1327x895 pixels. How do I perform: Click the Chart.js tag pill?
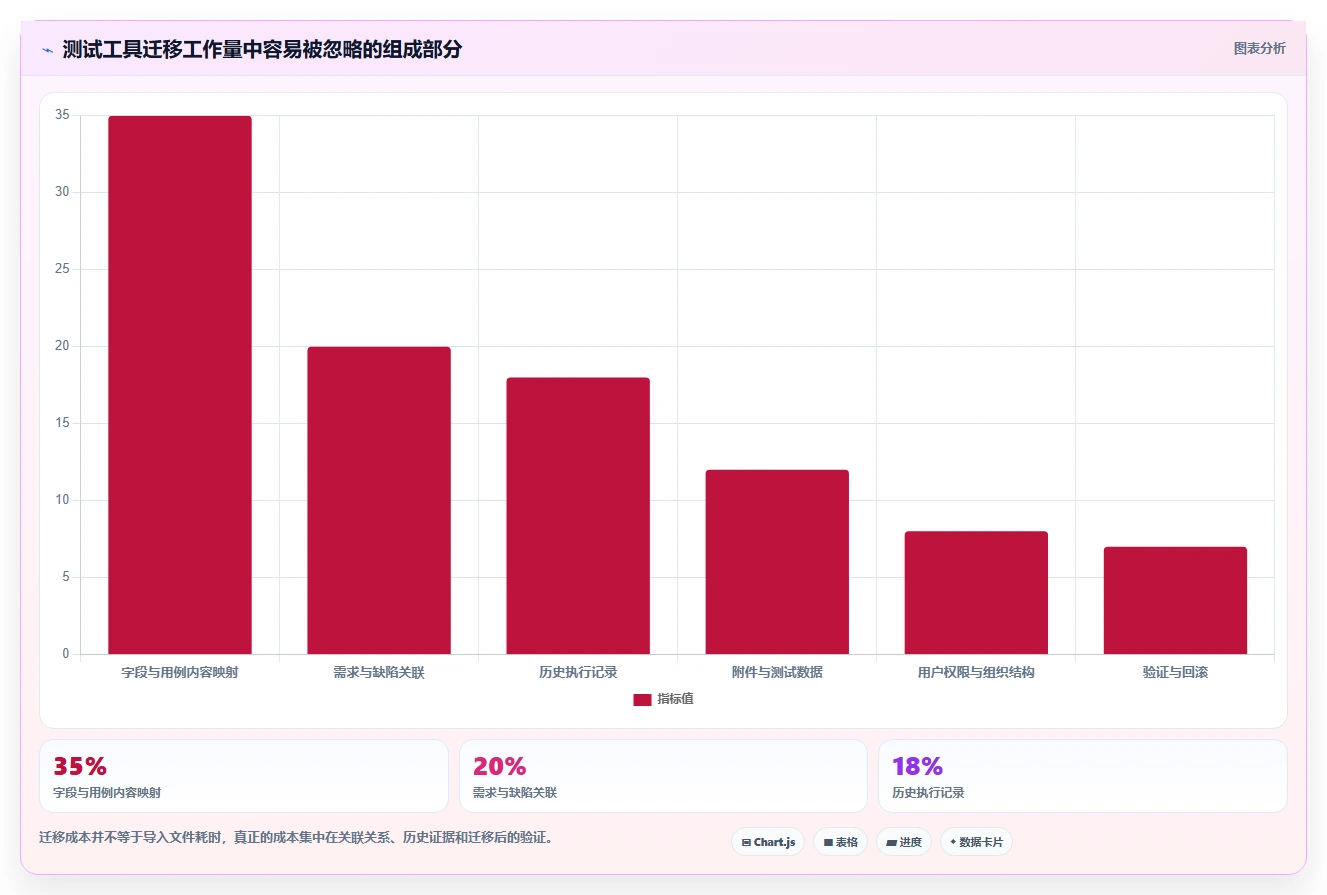pos(768,842)
